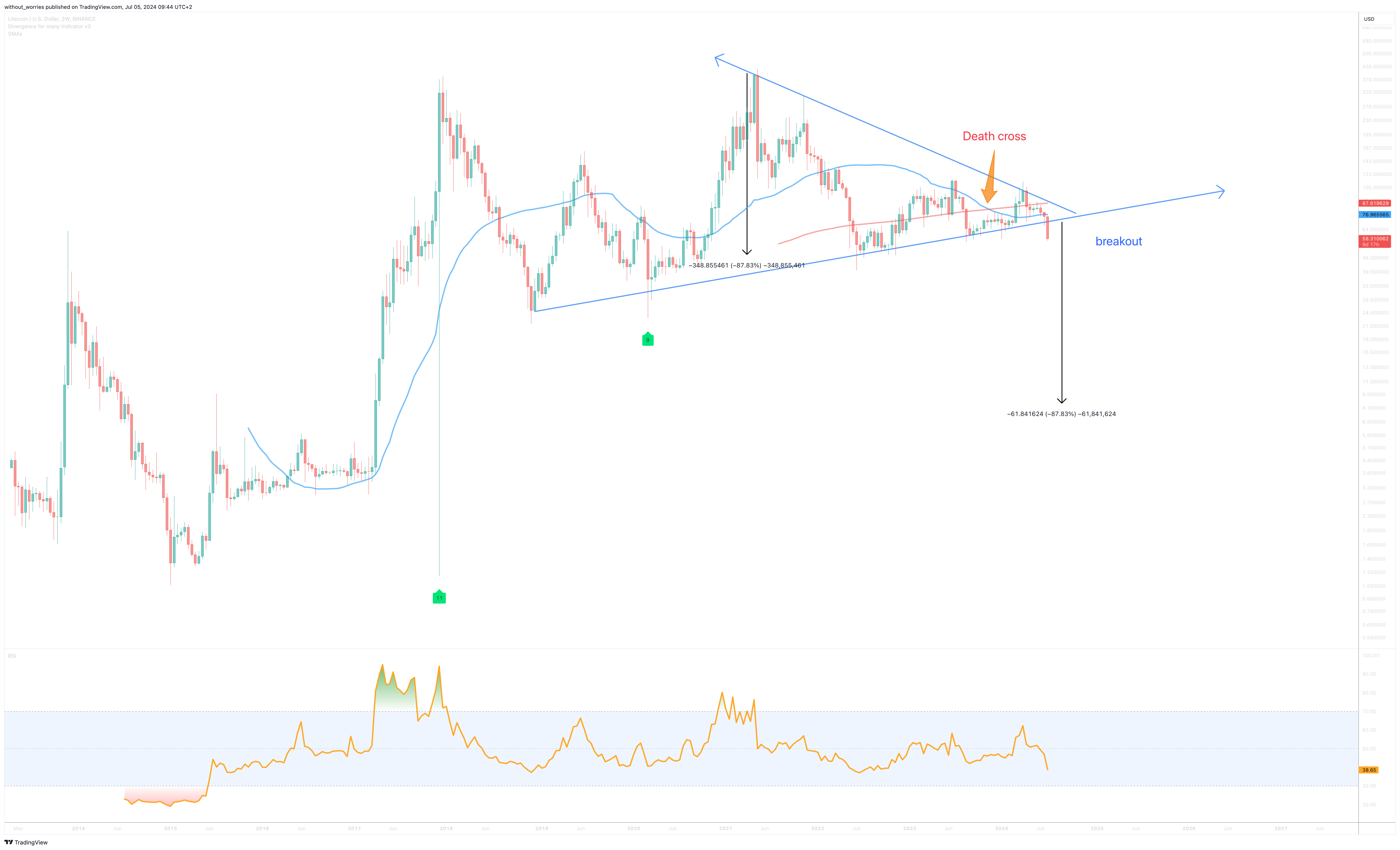
Task: Click the Litecoin / U.S. Dollar symbol title
Action: click(x=52, y=19)
